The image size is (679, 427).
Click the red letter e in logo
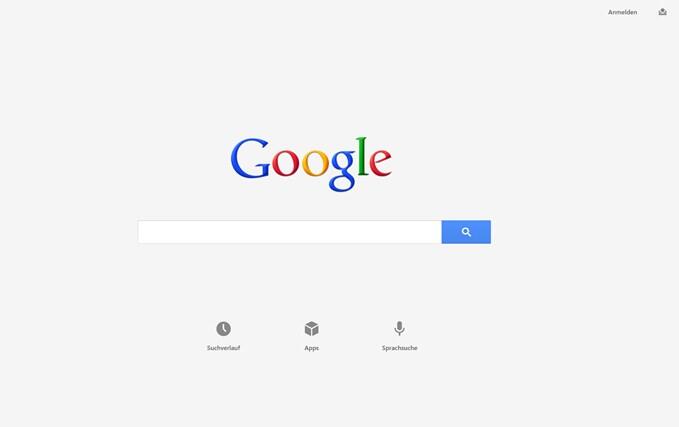(381, 162)
